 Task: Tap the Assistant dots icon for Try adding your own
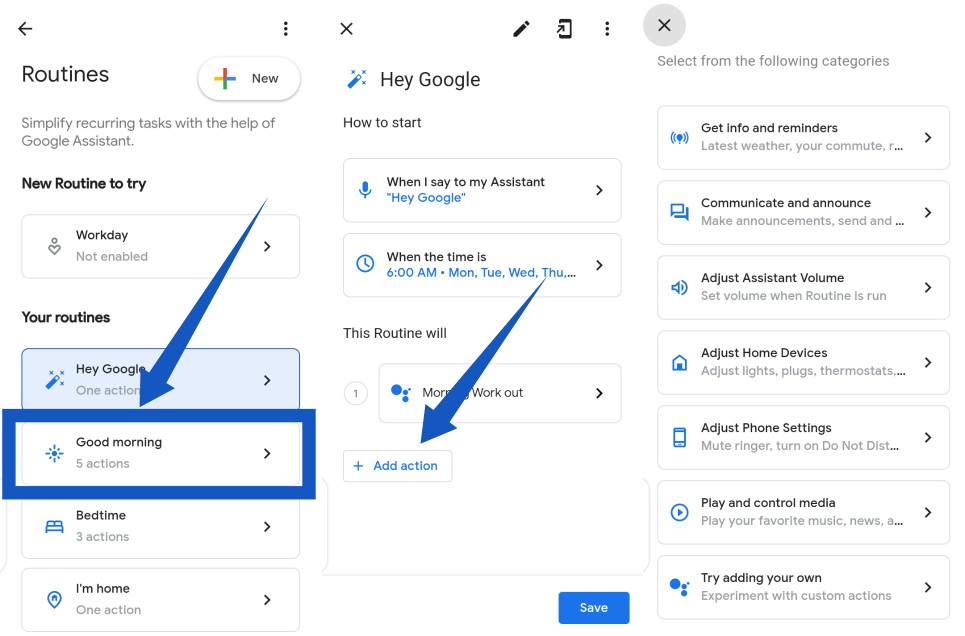679,587
